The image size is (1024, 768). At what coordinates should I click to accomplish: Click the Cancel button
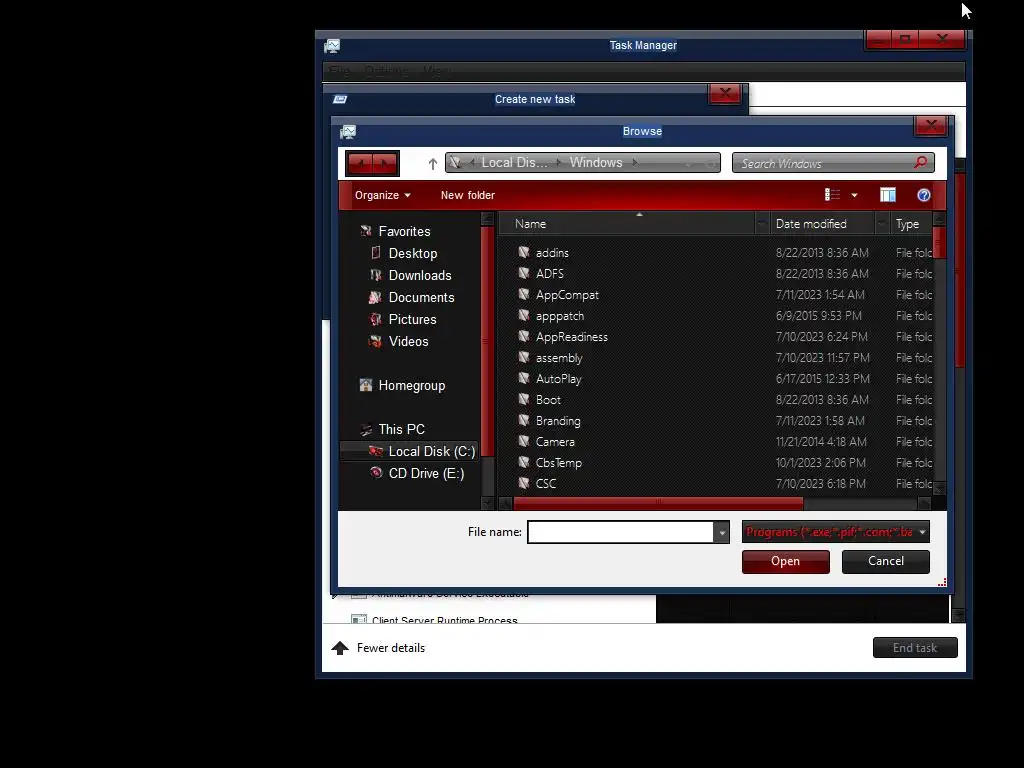[x=886, y=562]
